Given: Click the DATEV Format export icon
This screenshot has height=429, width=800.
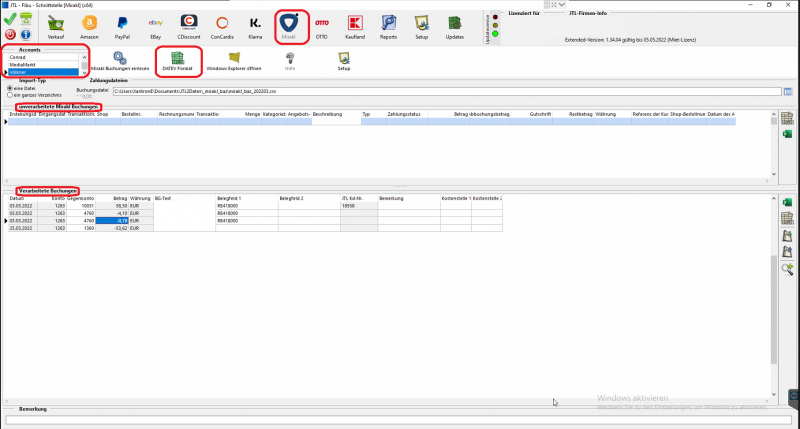Looking at the screenshot, I should click(177, 62).
